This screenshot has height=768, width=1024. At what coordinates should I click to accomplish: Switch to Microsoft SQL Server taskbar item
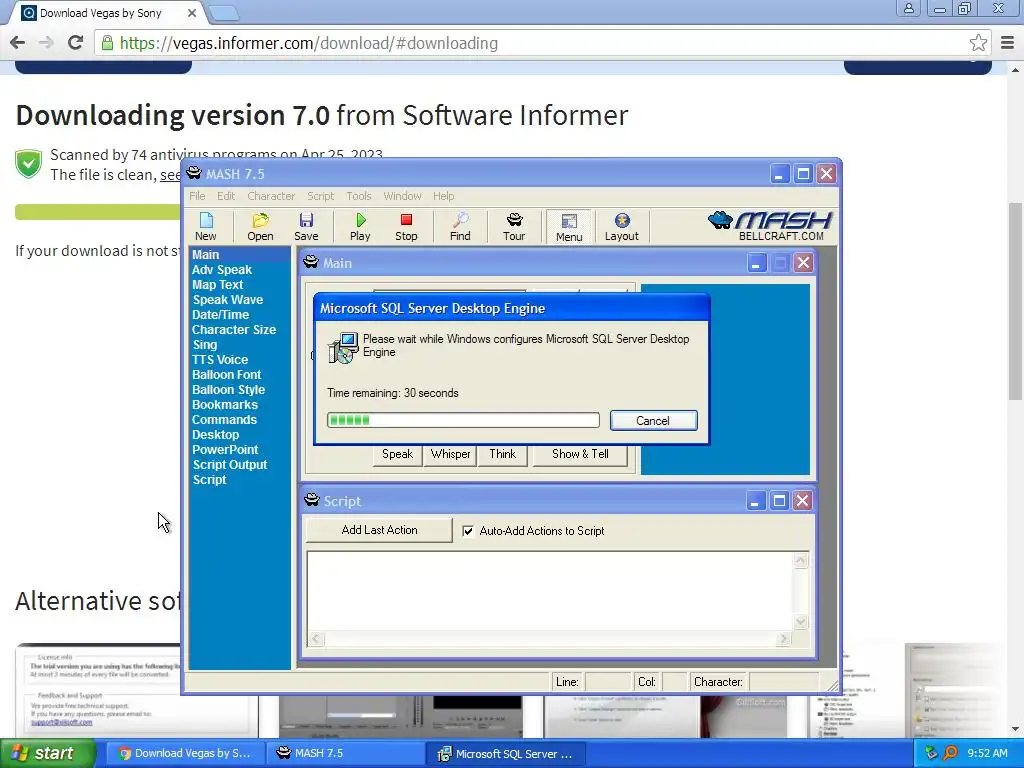coord(505,754)
